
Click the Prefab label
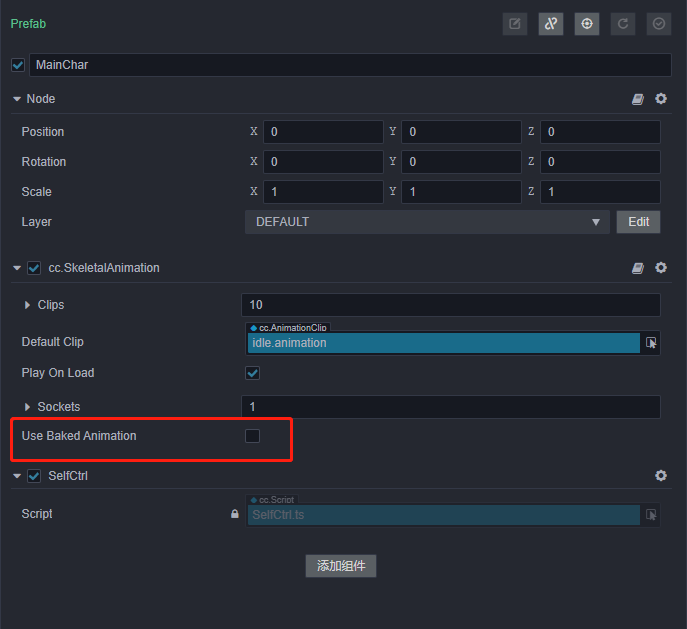[28, 24]
